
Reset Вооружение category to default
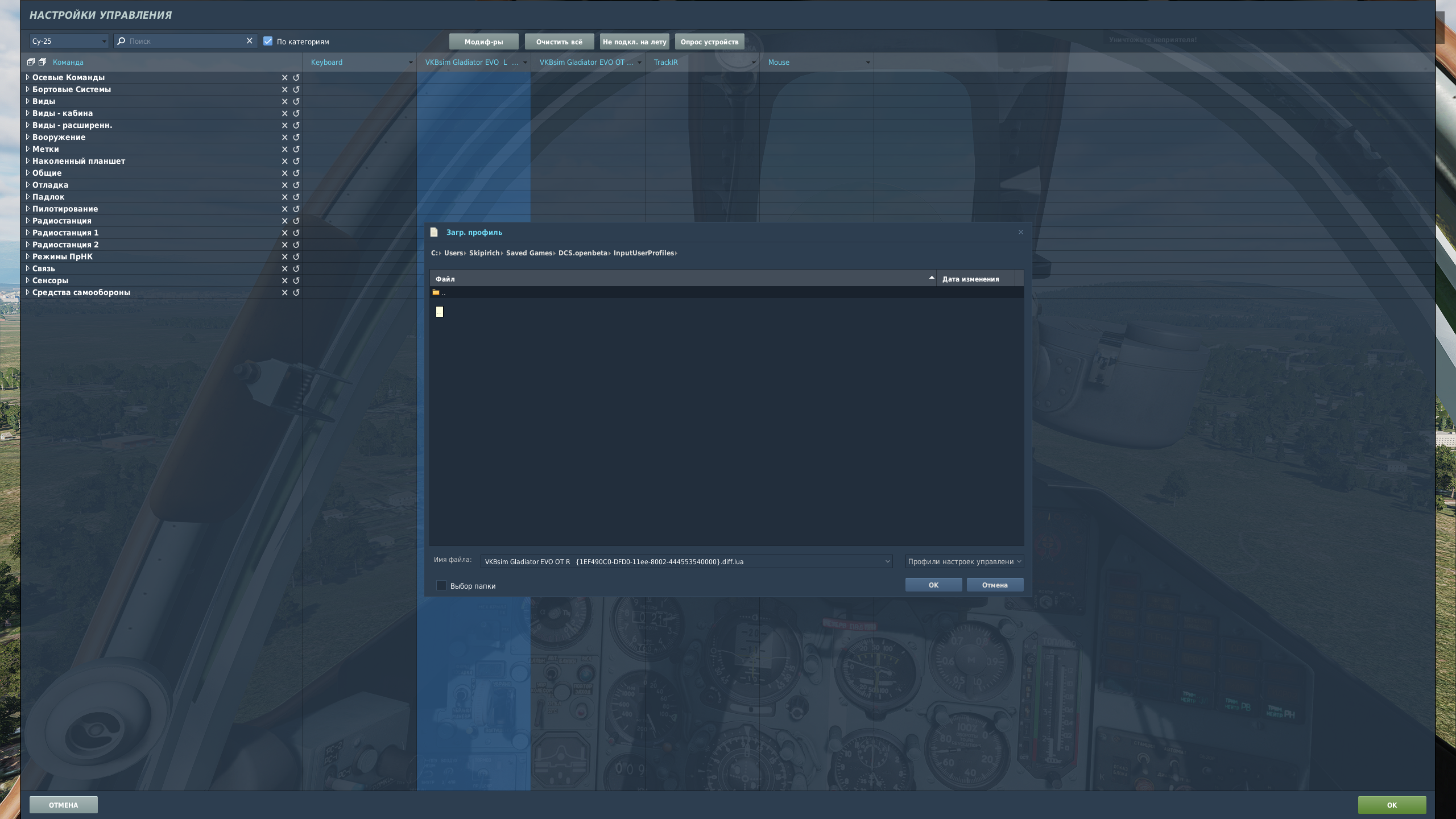pyautogui.click(x=296, y=137)
